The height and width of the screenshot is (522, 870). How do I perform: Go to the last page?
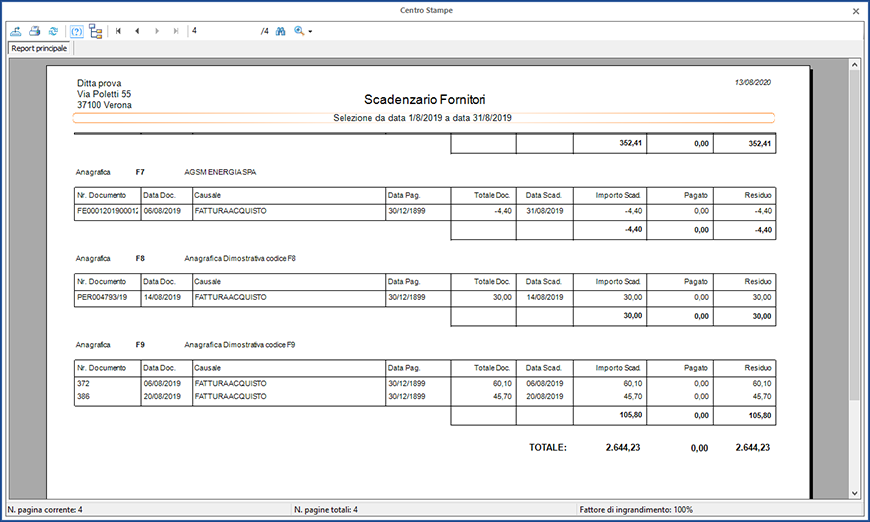(176, 31)
